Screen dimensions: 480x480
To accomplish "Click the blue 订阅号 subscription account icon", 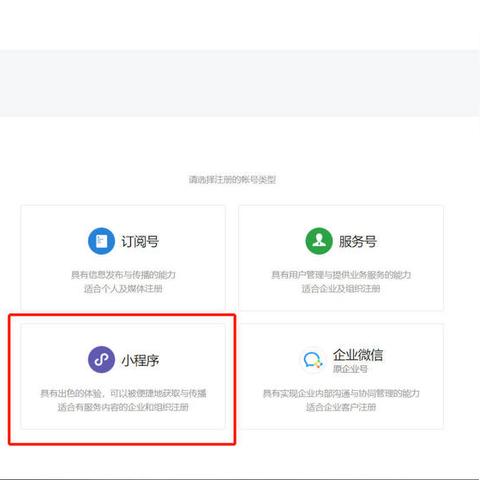I will point(101,241).
